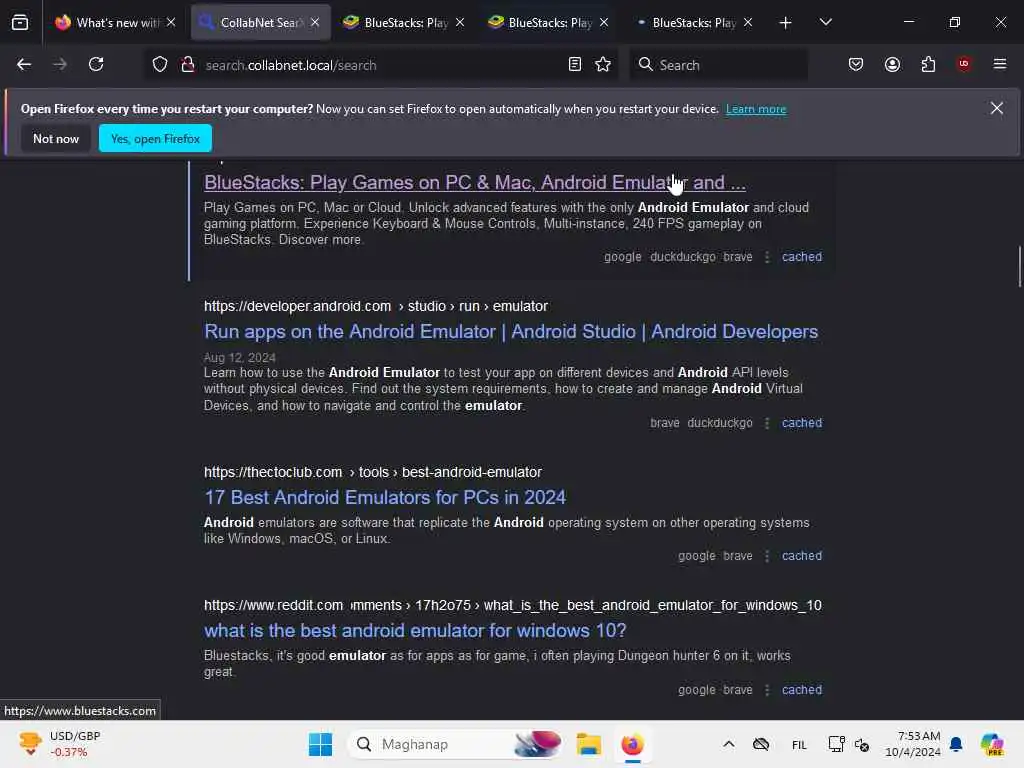Click the Not now button
The width and height of the screenshot is (1024, 768).
[x=56, y=138]
